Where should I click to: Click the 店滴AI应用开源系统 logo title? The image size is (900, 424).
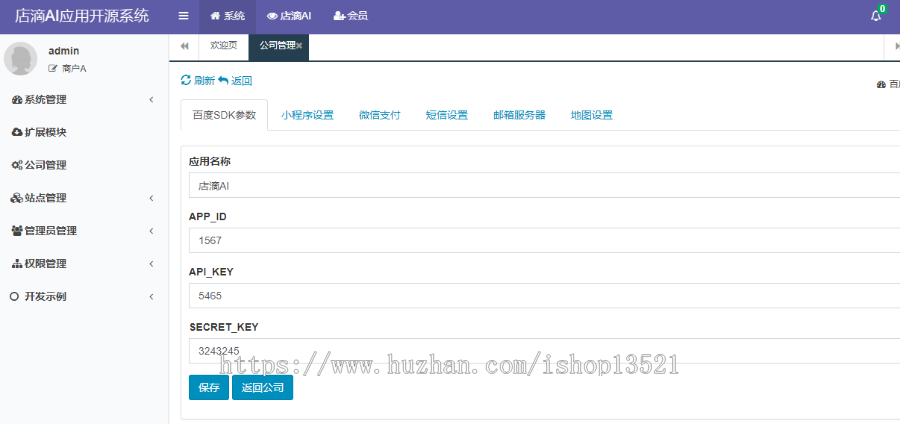point(82,16)
